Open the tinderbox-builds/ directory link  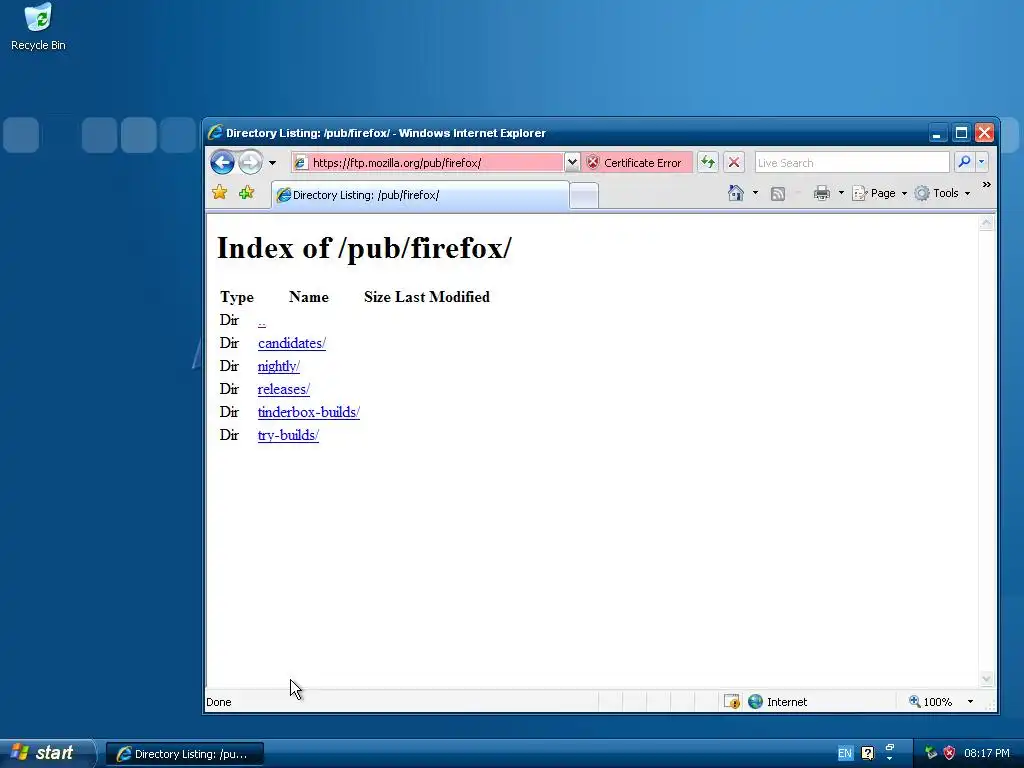[x=309, y=412]
